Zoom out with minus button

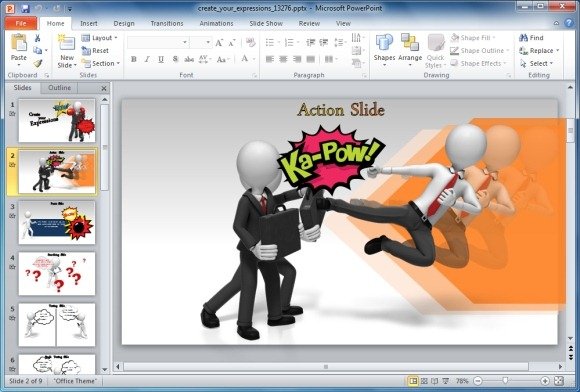pyautogui.click(x=478, y=381)
